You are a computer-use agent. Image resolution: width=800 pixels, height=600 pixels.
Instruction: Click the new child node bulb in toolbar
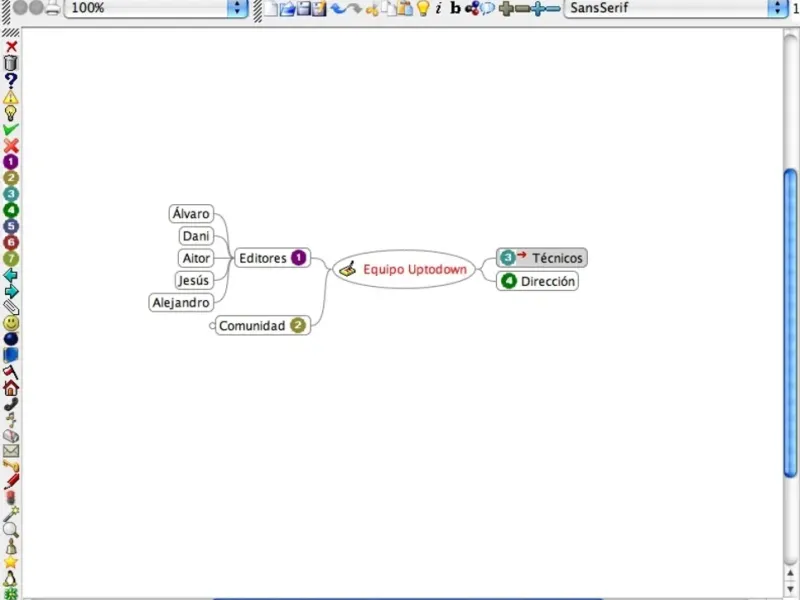(423, 8)
